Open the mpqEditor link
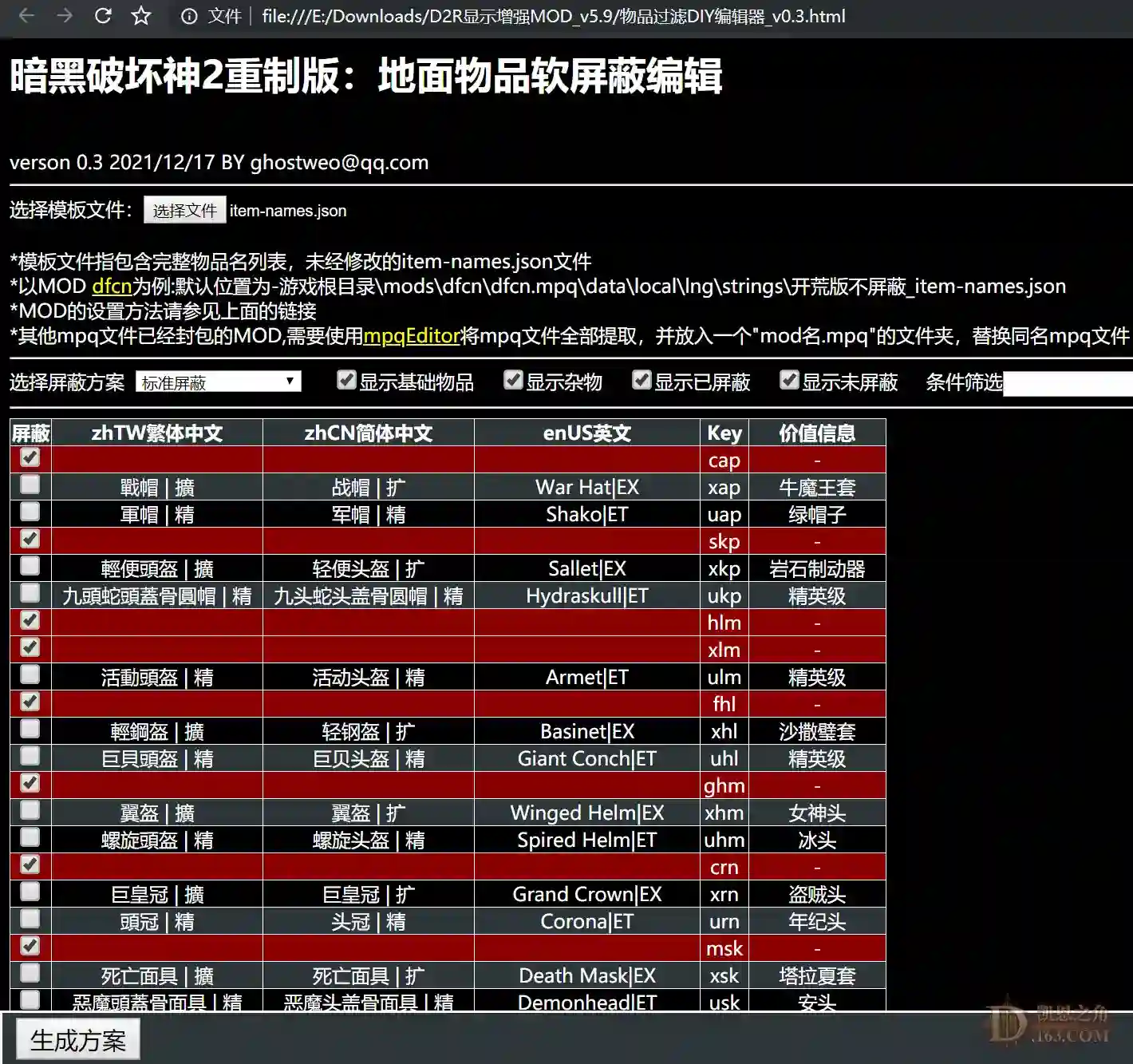The height and width of the screenshot is (1064, 1133). 412,336
